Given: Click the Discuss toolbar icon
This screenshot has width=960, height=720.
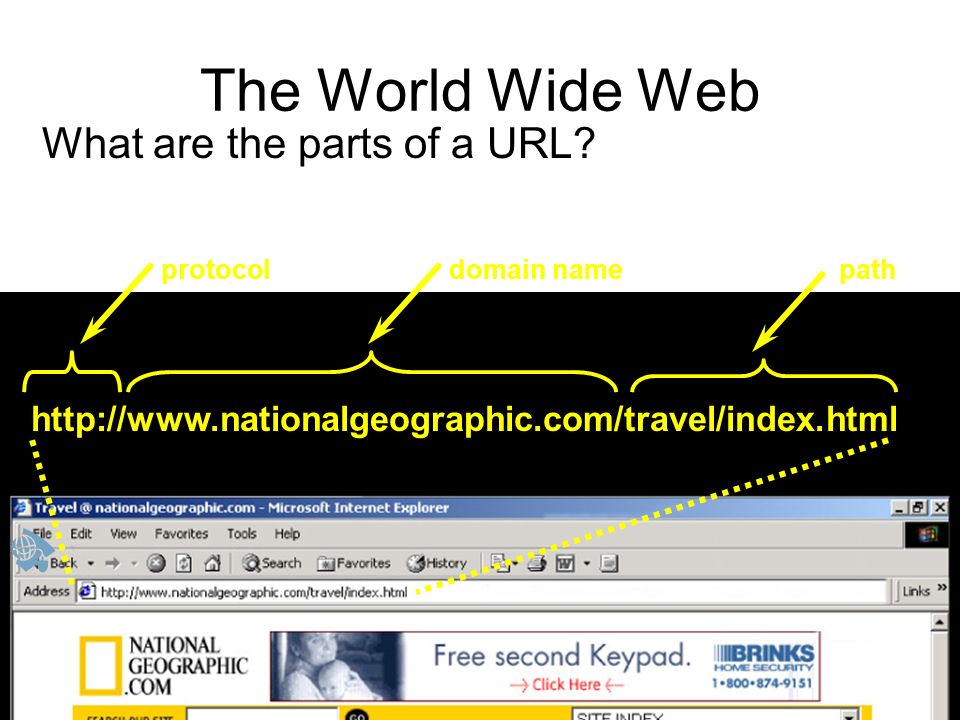Looking at the screenshot, I should [x=609, y=563].
